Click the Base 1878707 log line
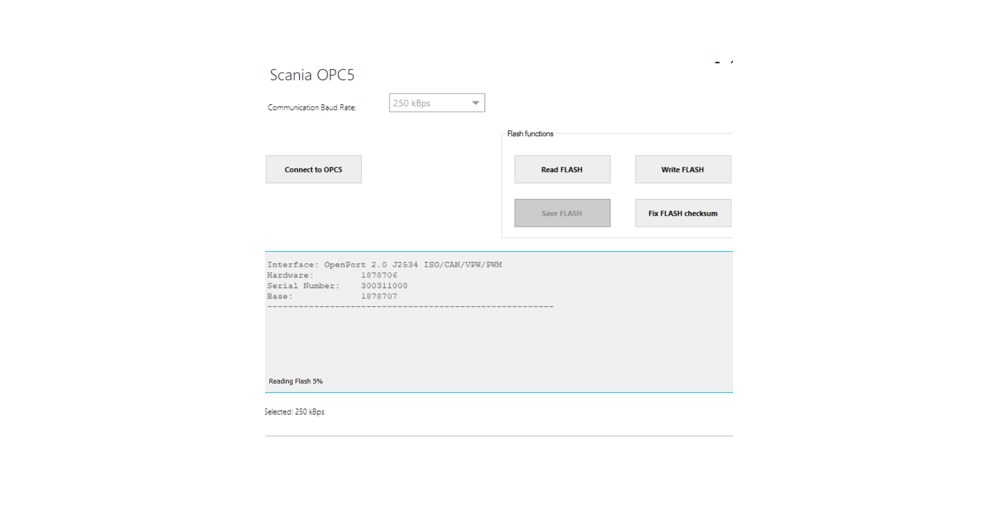Viewport: 1000px width, 523px height. [332, 297]
